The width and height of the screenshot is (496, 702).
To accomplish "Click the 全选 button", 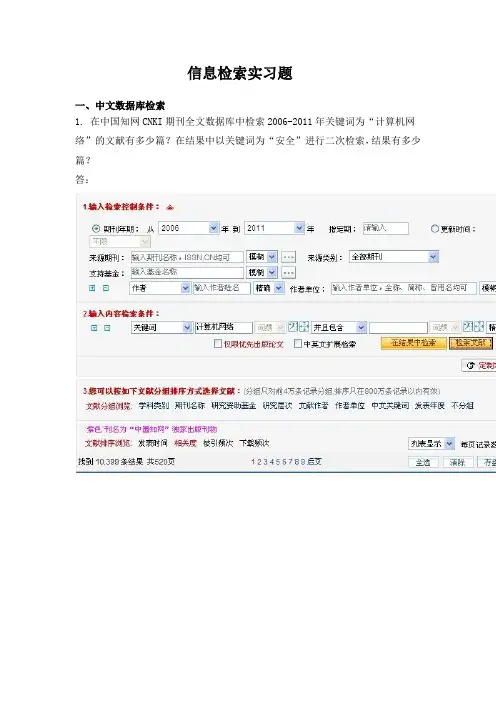I will tap(423, 462).
